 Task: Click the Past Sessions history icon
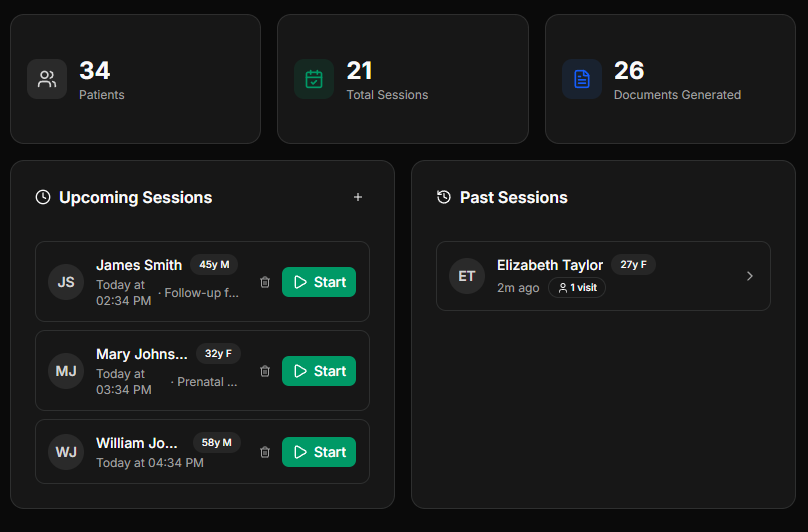[x=444, y=197]
